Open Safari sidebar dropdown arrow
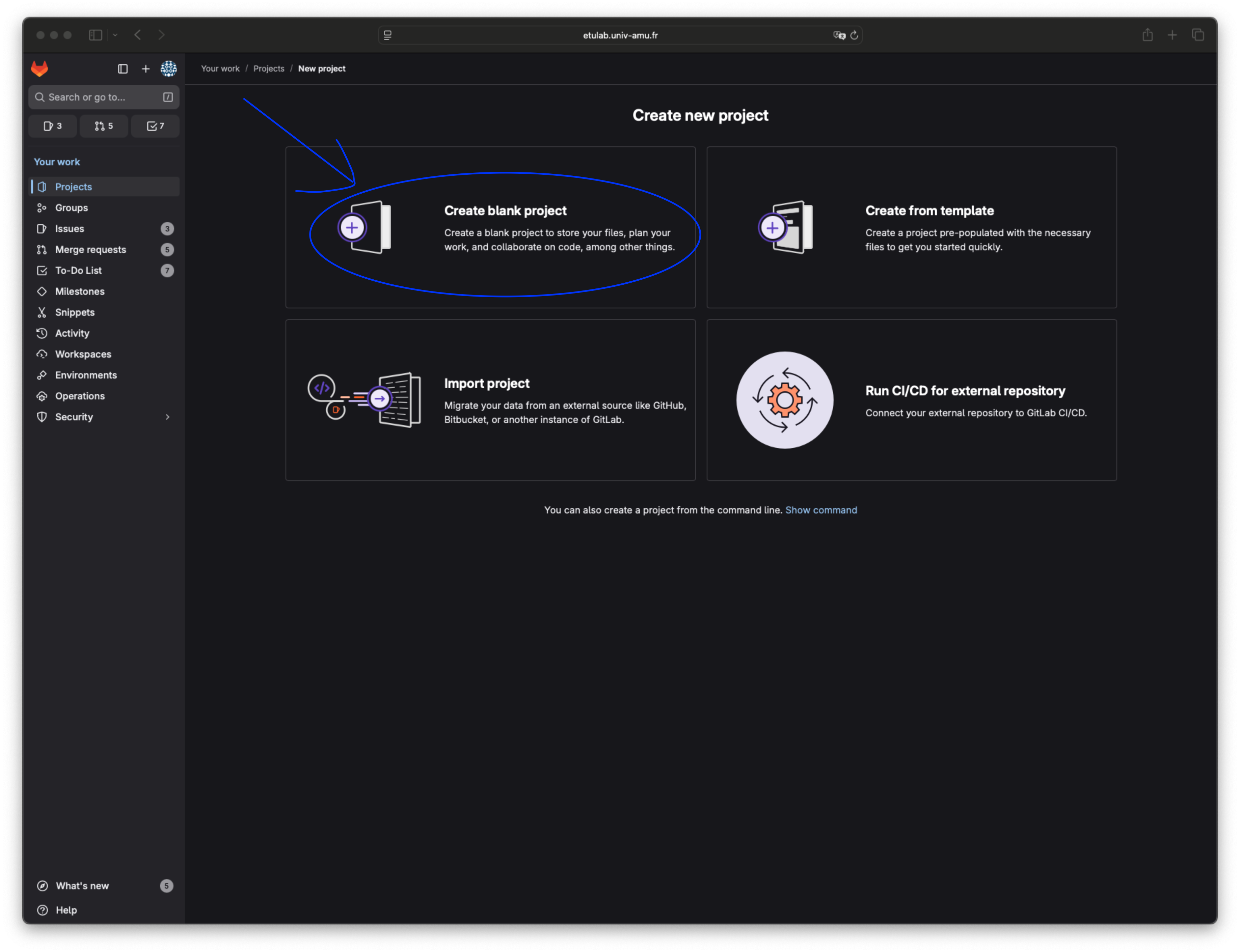This screenshot has height=952, width=1240. point(115,35)
